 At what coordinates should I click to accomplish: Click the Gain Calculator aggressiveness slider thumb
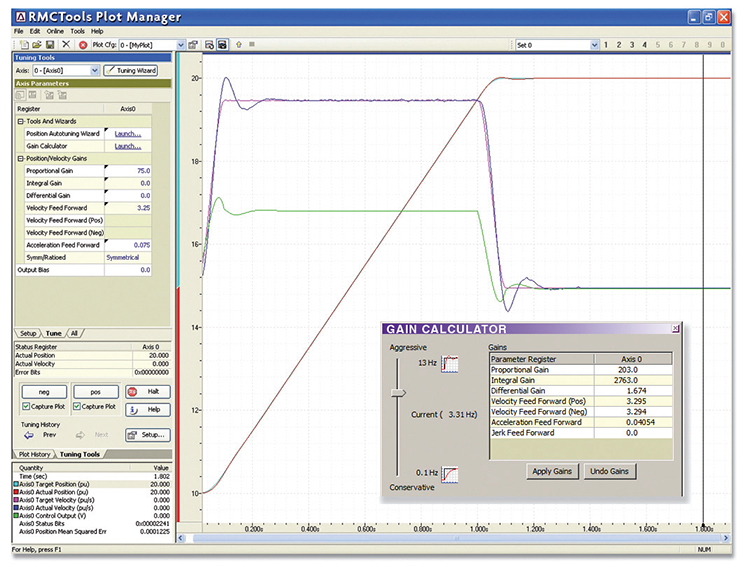point(398,393)
